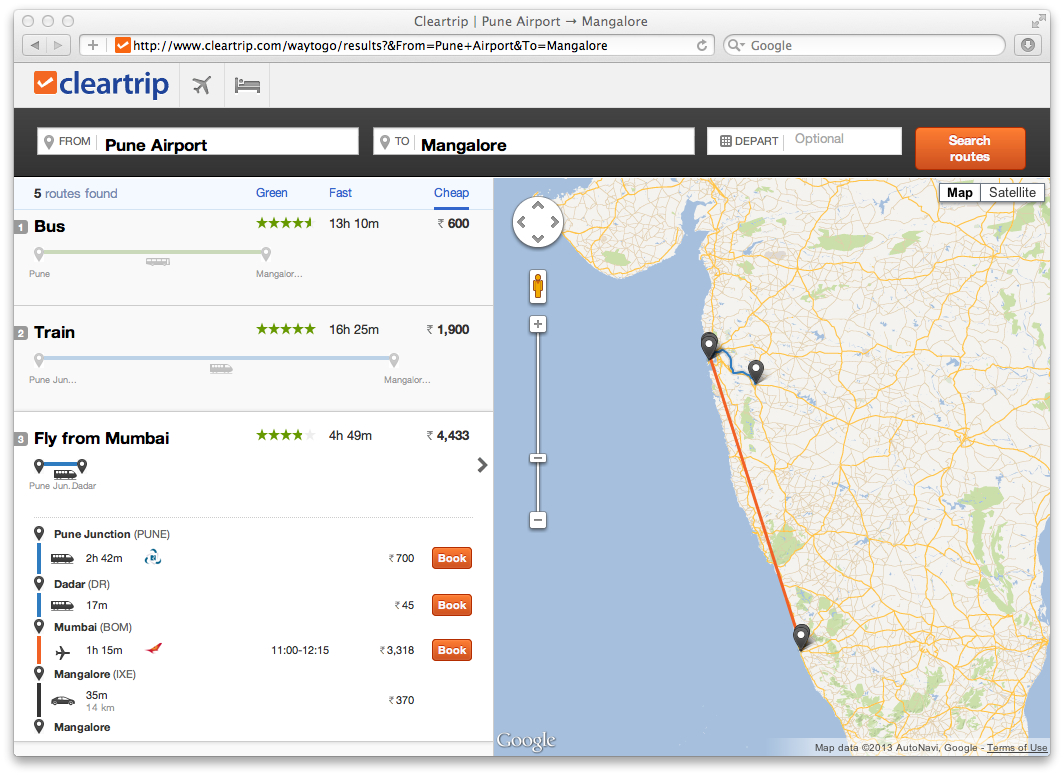
Task: Click the Pune map pin
Action: [755, 371]
